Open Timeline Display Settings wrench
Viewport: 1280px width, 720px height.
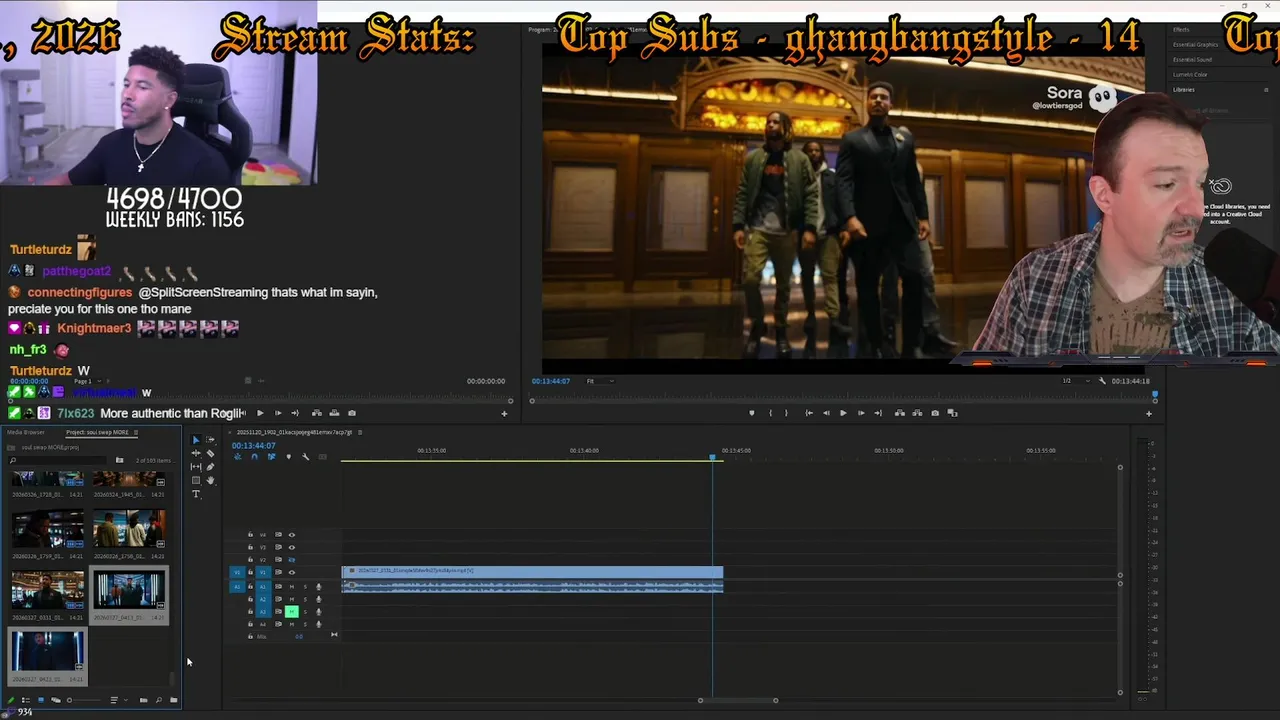click(306, 457)
